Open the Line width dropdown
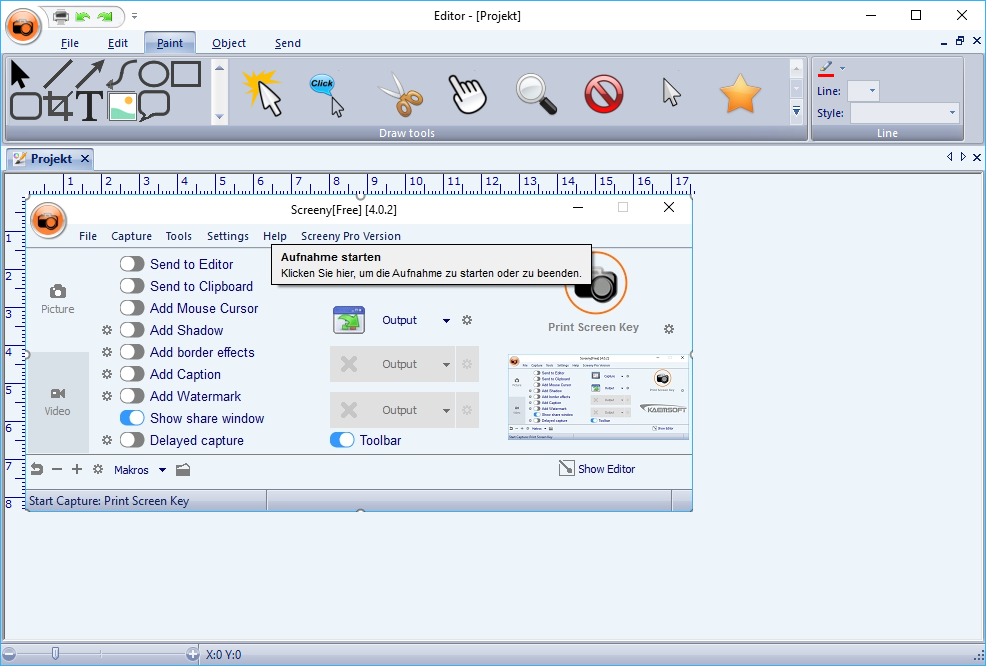 click(x=863, y=91)
